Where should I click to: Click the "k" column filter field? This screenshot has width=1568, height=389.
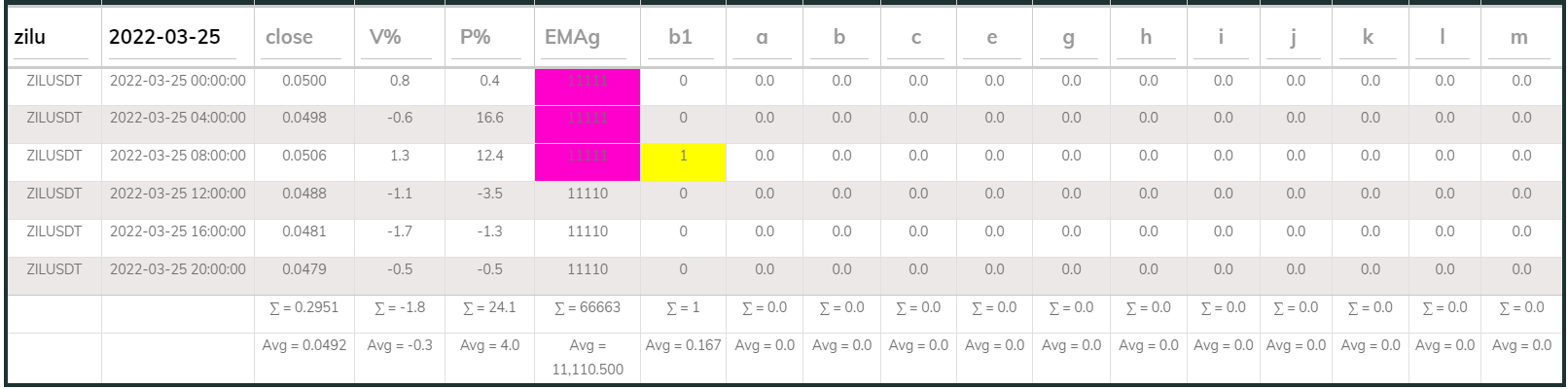coord(1370,38)
